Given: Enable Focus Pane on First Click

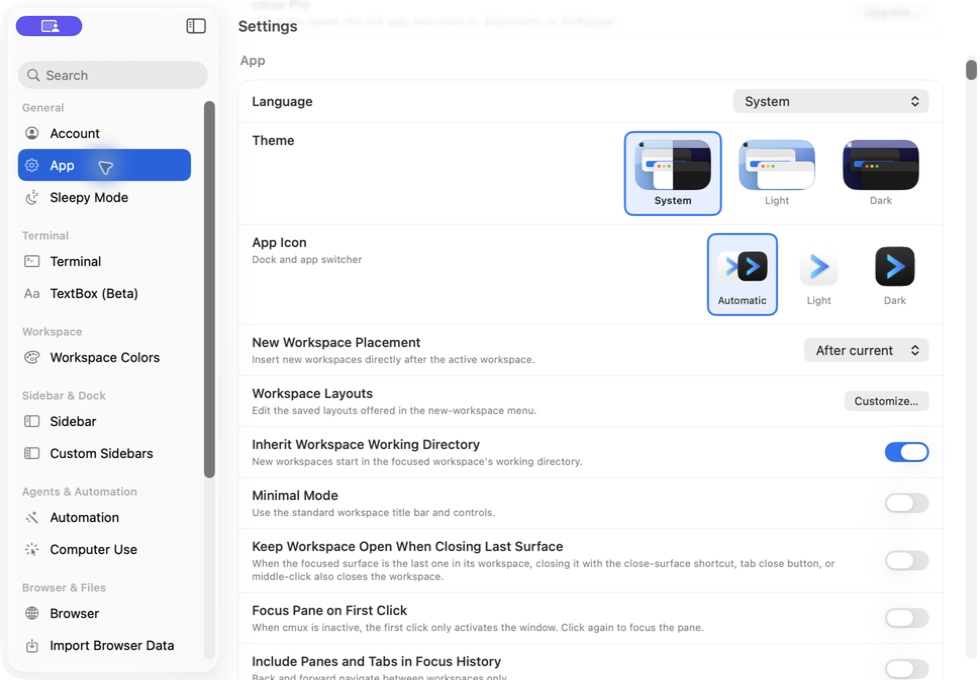Looking at the screenshot, I should 906,618.
